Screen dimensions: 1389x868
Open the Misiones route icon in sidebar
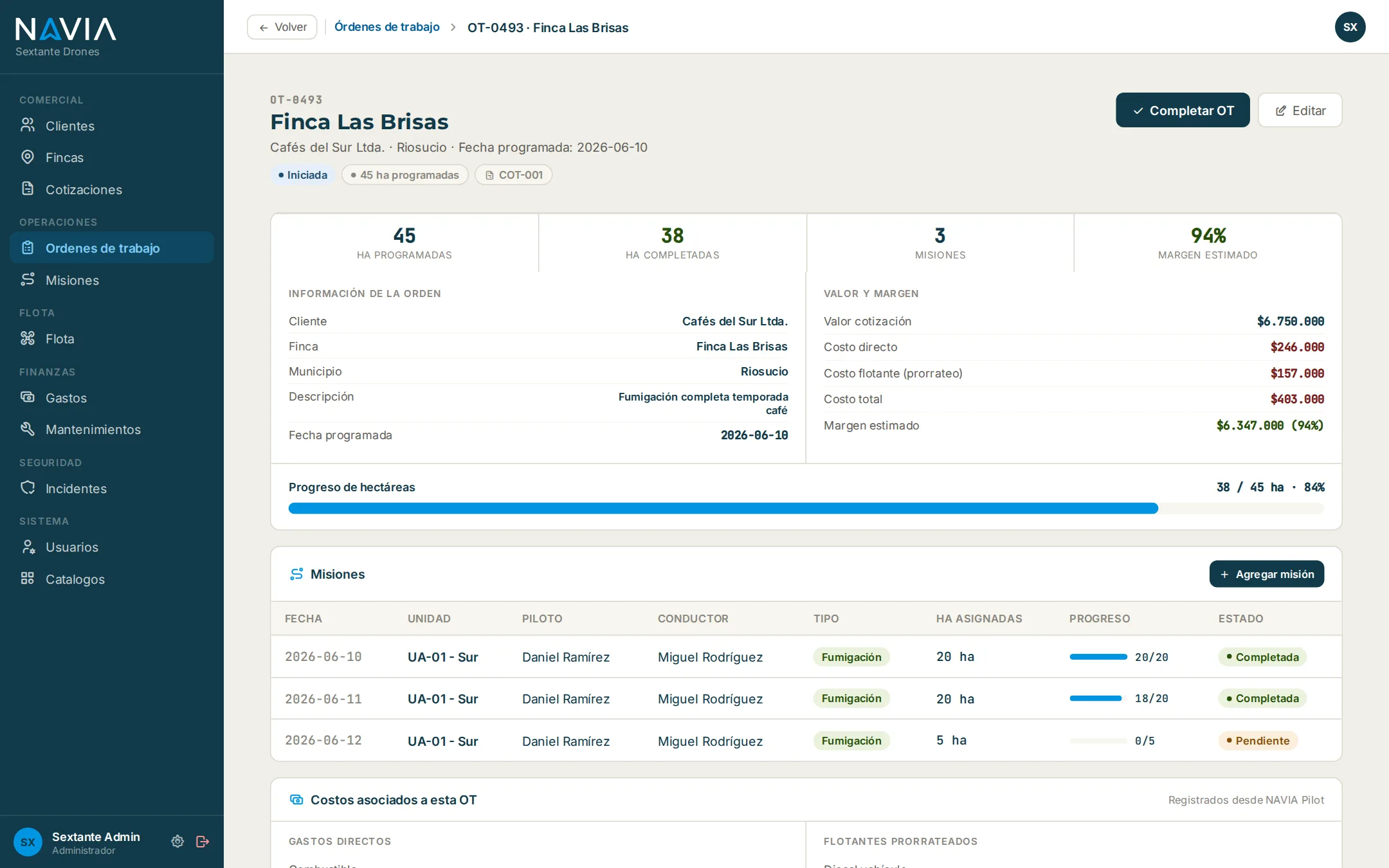28,280
